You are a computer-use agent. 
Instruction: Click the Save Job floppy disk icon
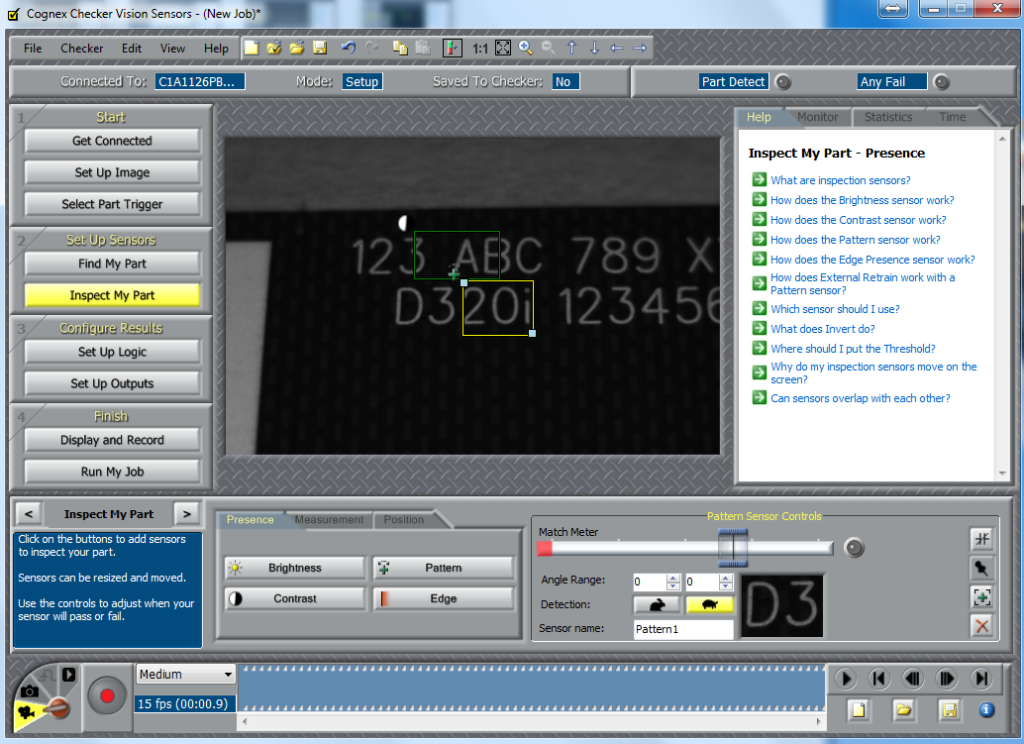(320, 48)
